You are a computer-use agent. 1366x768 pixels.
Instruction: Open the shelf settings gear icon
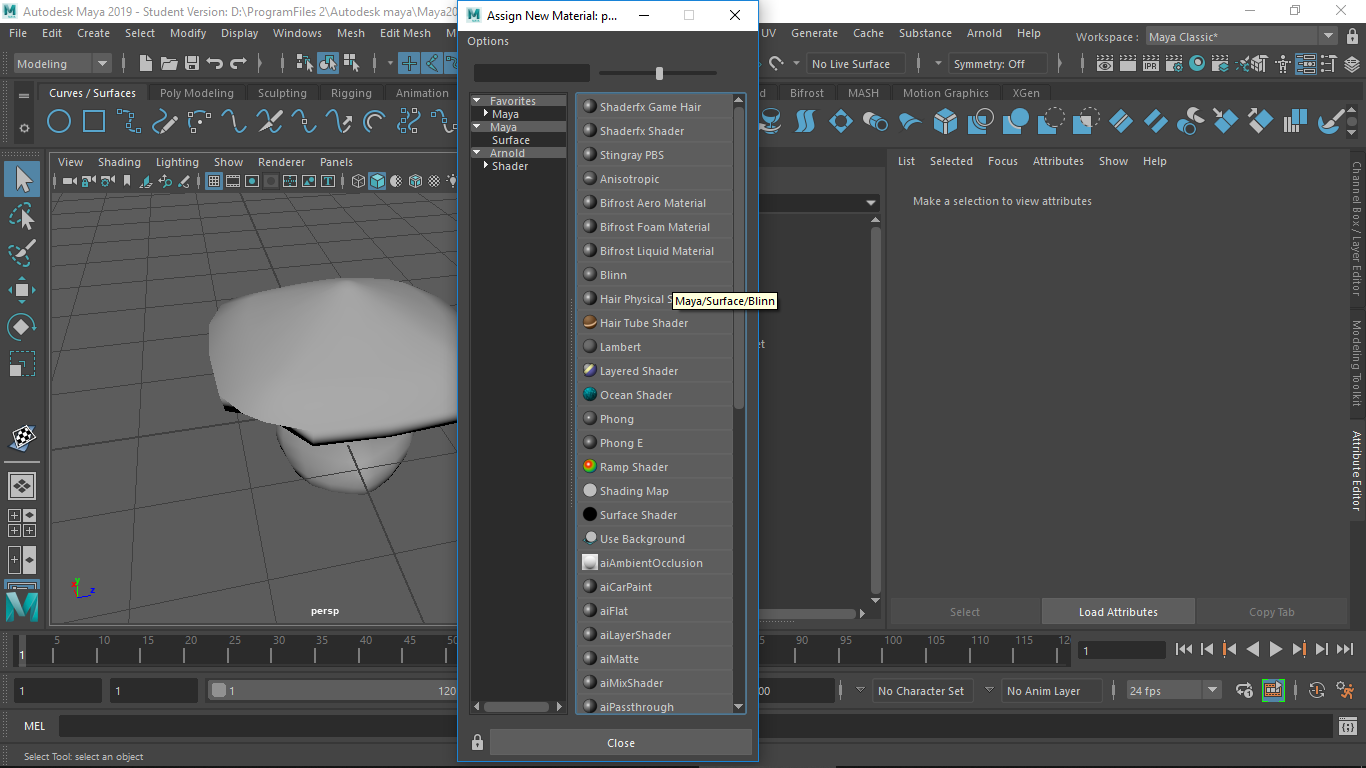pyautogui.click(x=24, y=129)
